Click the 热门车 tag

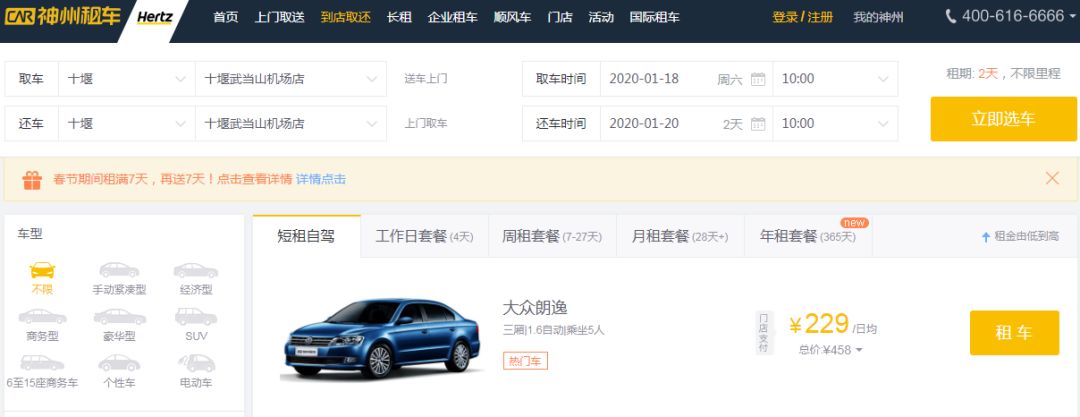point(525,360)
